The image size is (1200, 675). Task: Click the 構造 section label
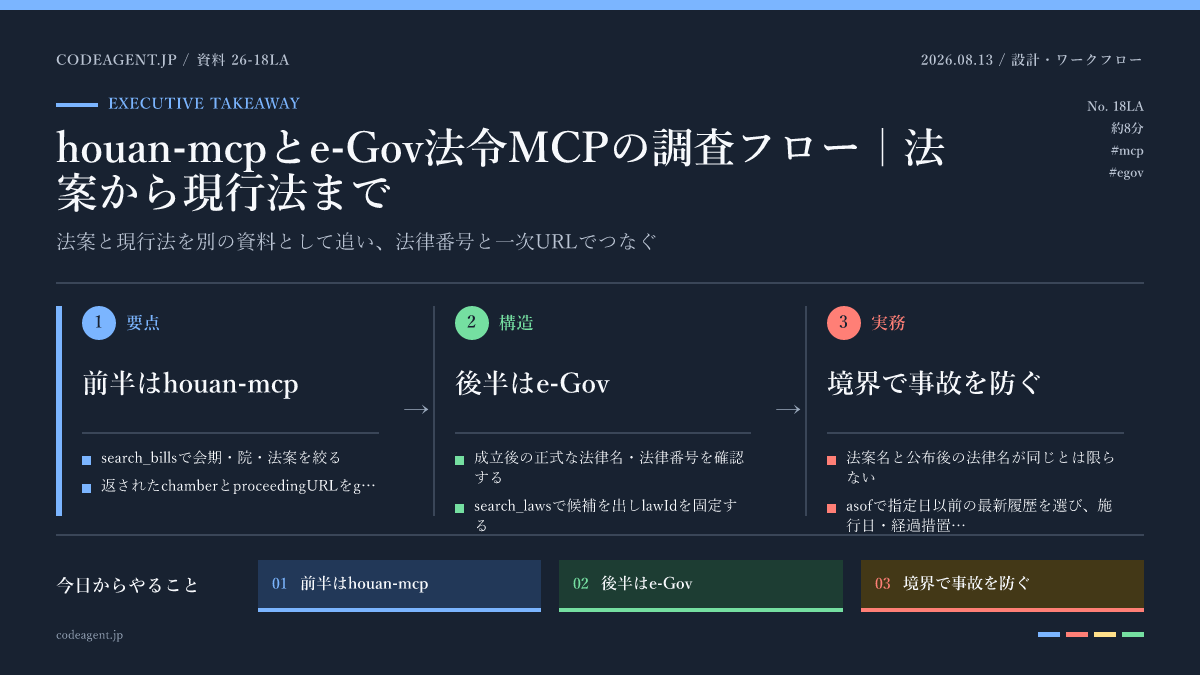point(516,323)
